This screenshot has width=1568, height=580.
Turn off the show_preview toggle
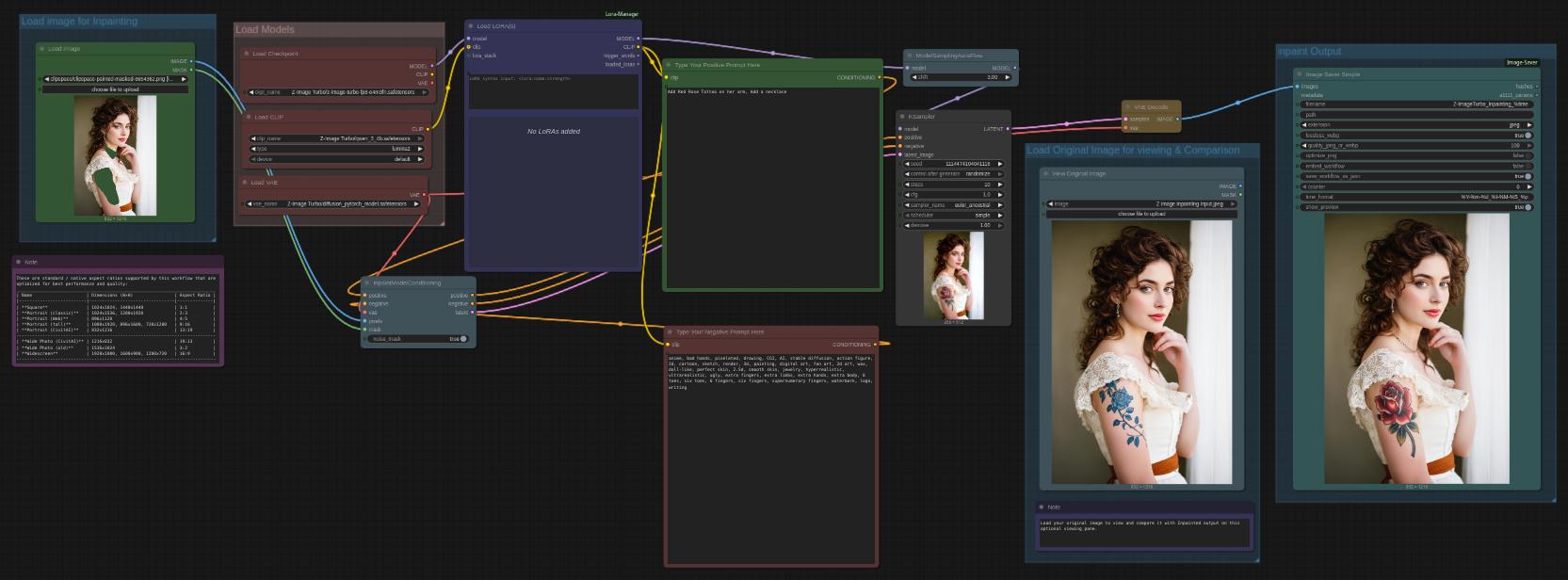[1528, 207]
